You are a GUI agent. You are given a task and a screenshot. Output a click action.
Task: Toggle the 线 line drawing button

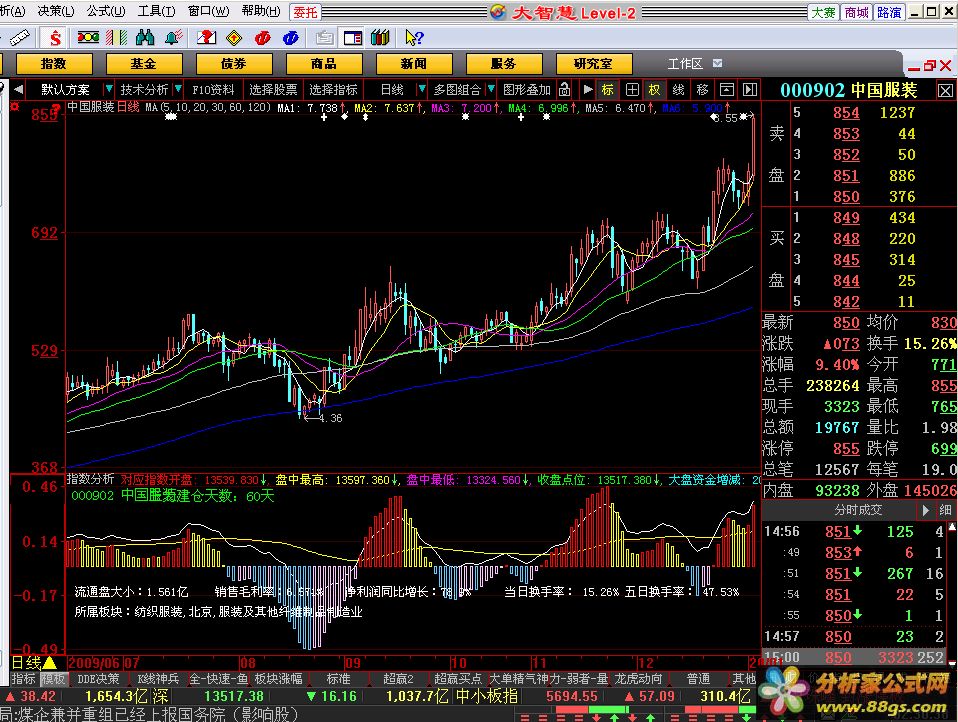(678, 90)
